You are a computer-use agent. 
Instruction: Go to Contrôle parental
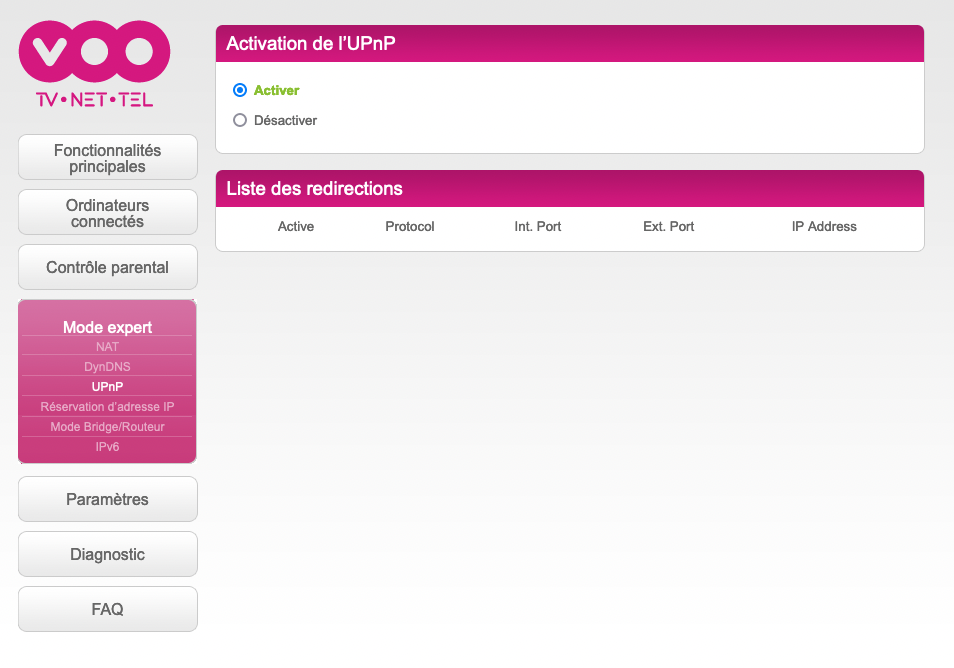pyautogui.click(x=108, y=267)
